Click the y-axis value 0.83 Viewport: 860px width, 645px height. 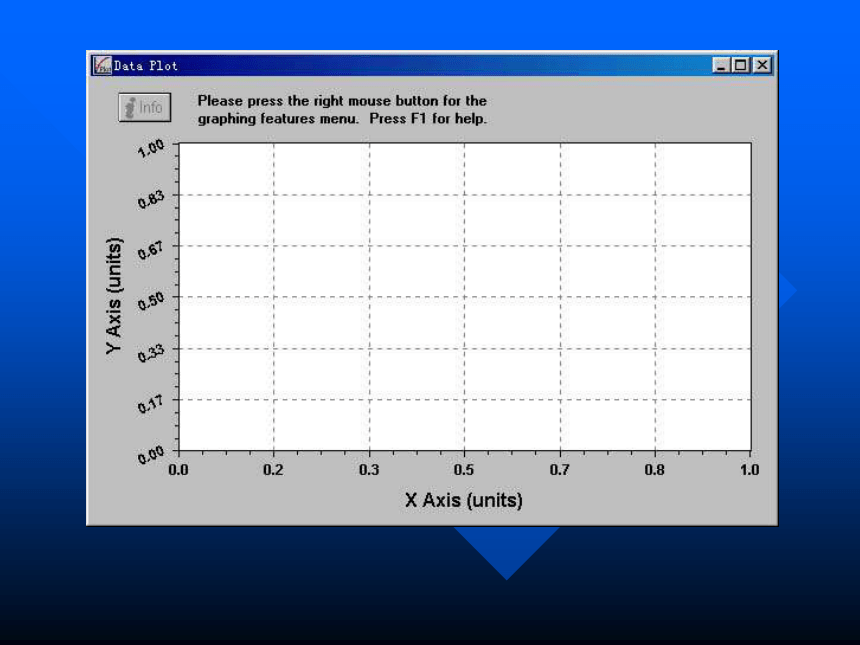coord(151,199)
